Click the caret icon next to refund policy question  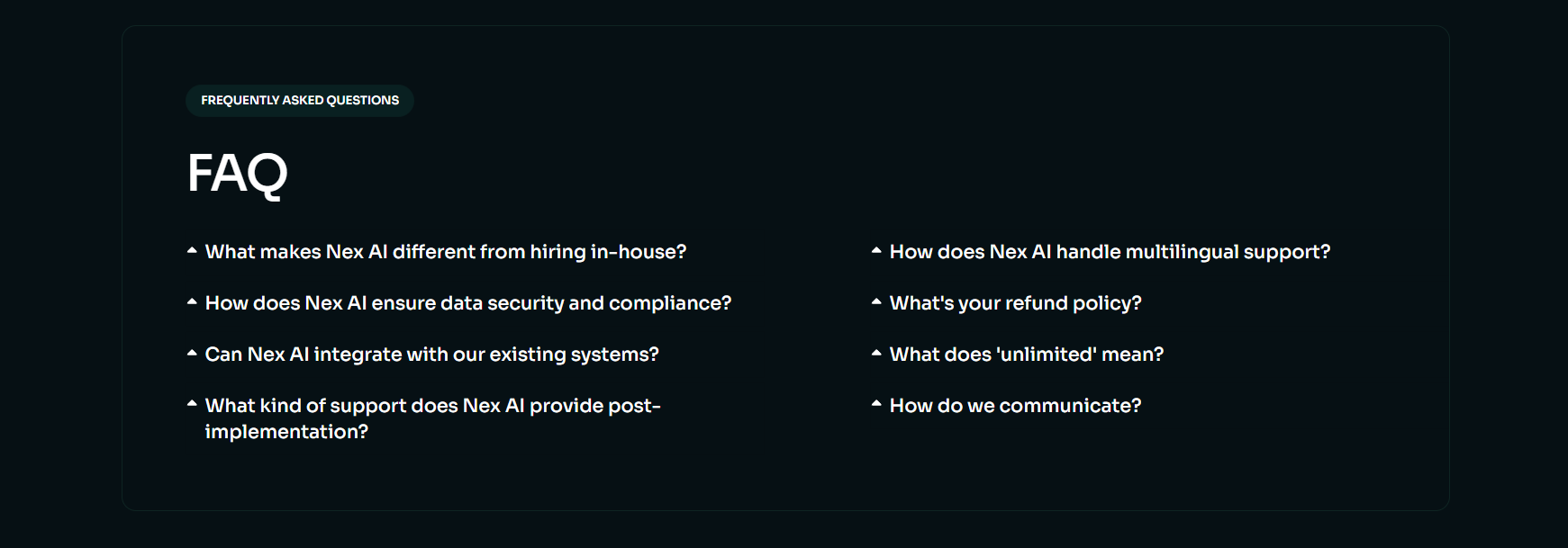tap(876, 302)
